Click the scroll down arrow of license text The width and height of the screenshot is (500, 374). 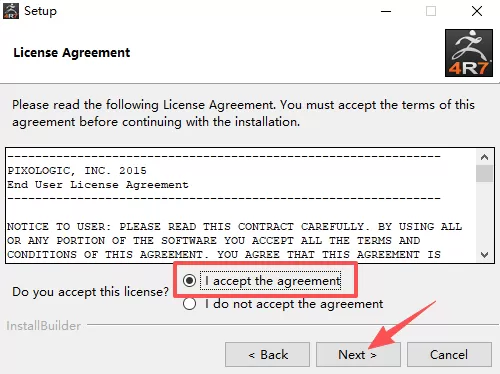click(x=484, y=255)
